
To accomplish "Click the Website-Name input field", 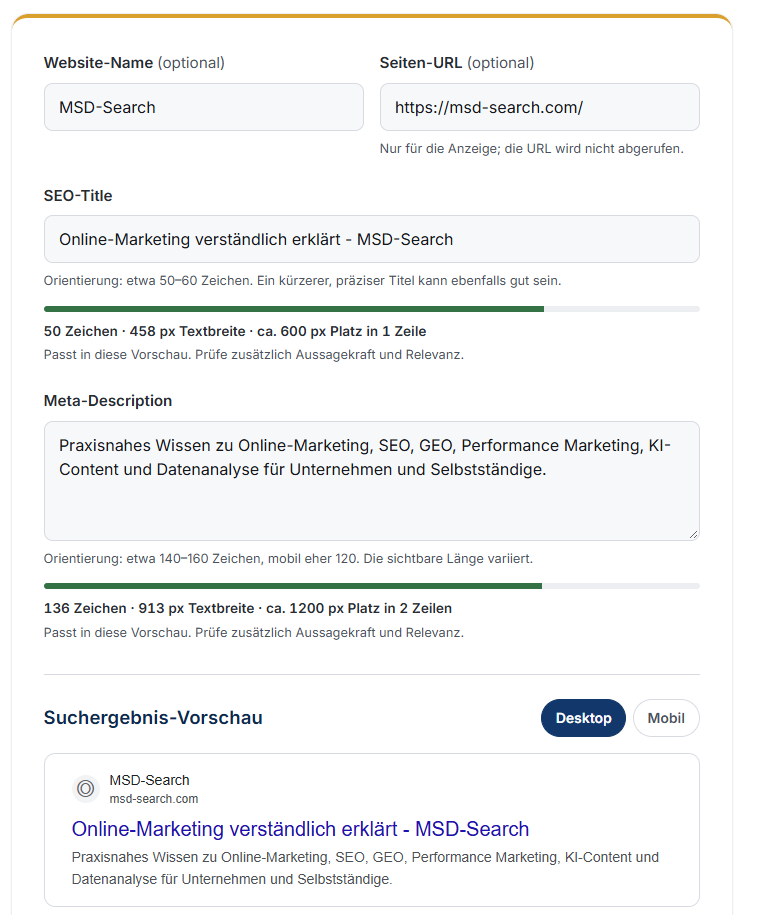I will 204,107.
